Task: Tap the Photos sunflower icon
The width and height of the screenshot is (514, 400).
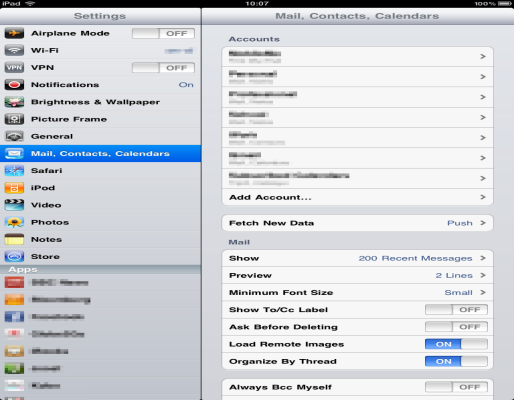Action: (x=14, y=222)
